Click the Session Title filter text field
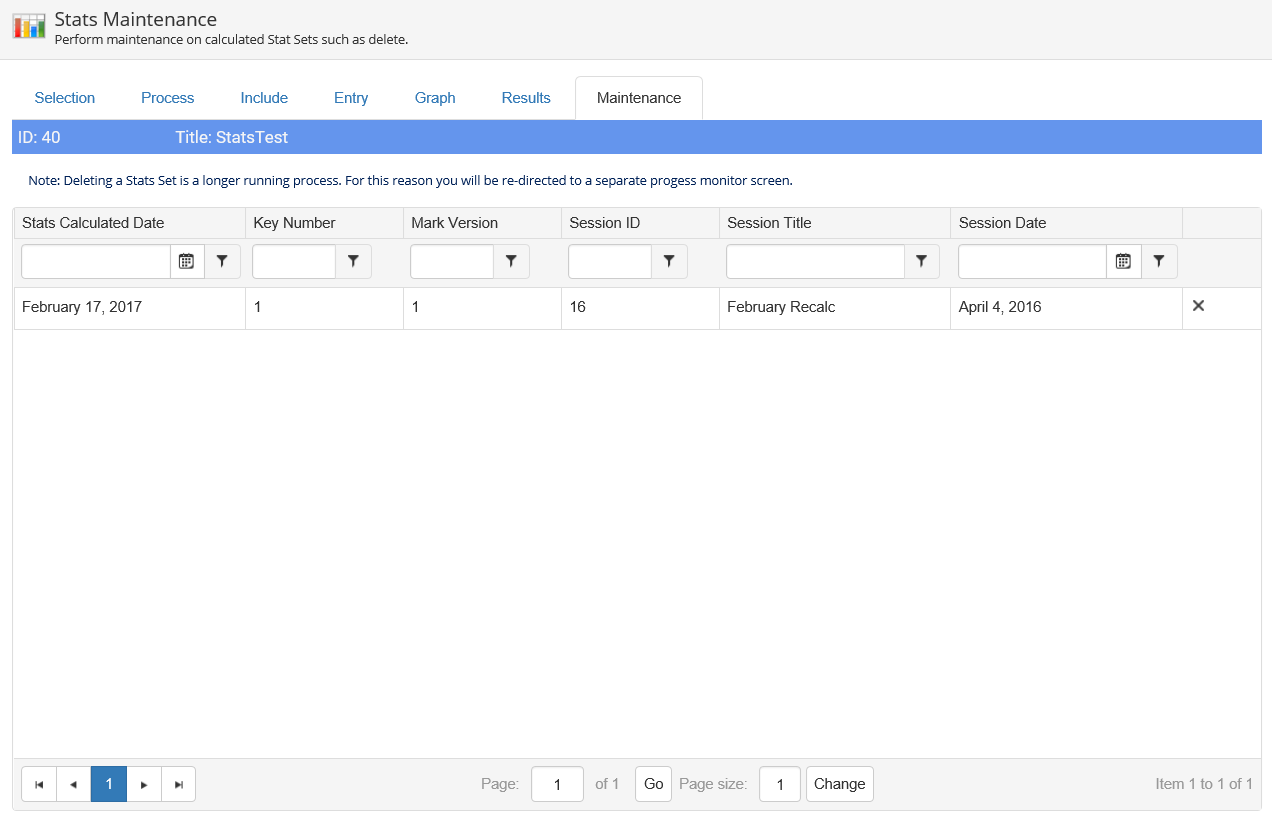This screenshot has height=819, width=1272. click(815, 261)
